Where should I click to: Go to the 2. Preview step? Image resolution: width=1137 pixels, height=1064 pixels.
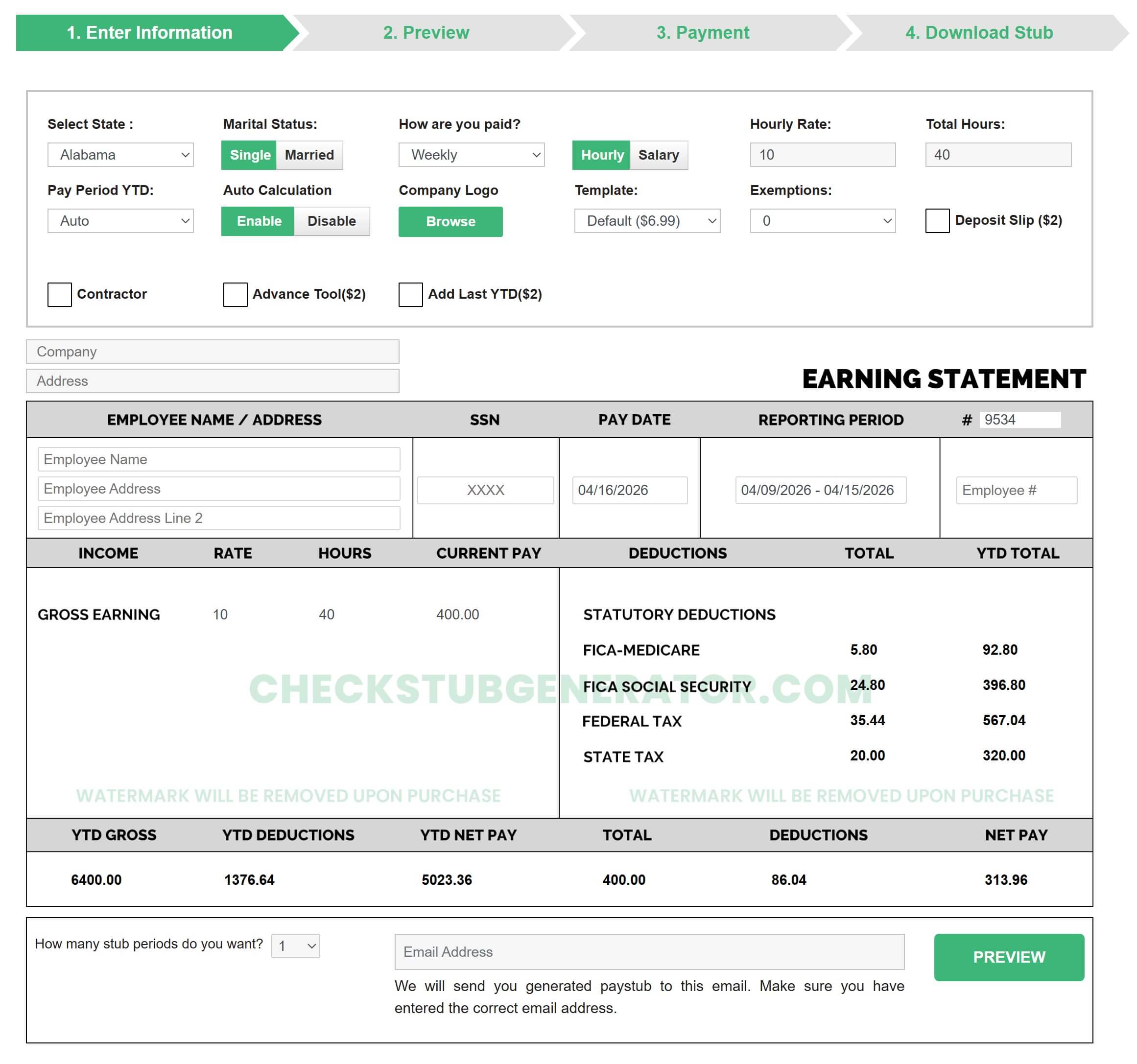[x=426, y=33]
